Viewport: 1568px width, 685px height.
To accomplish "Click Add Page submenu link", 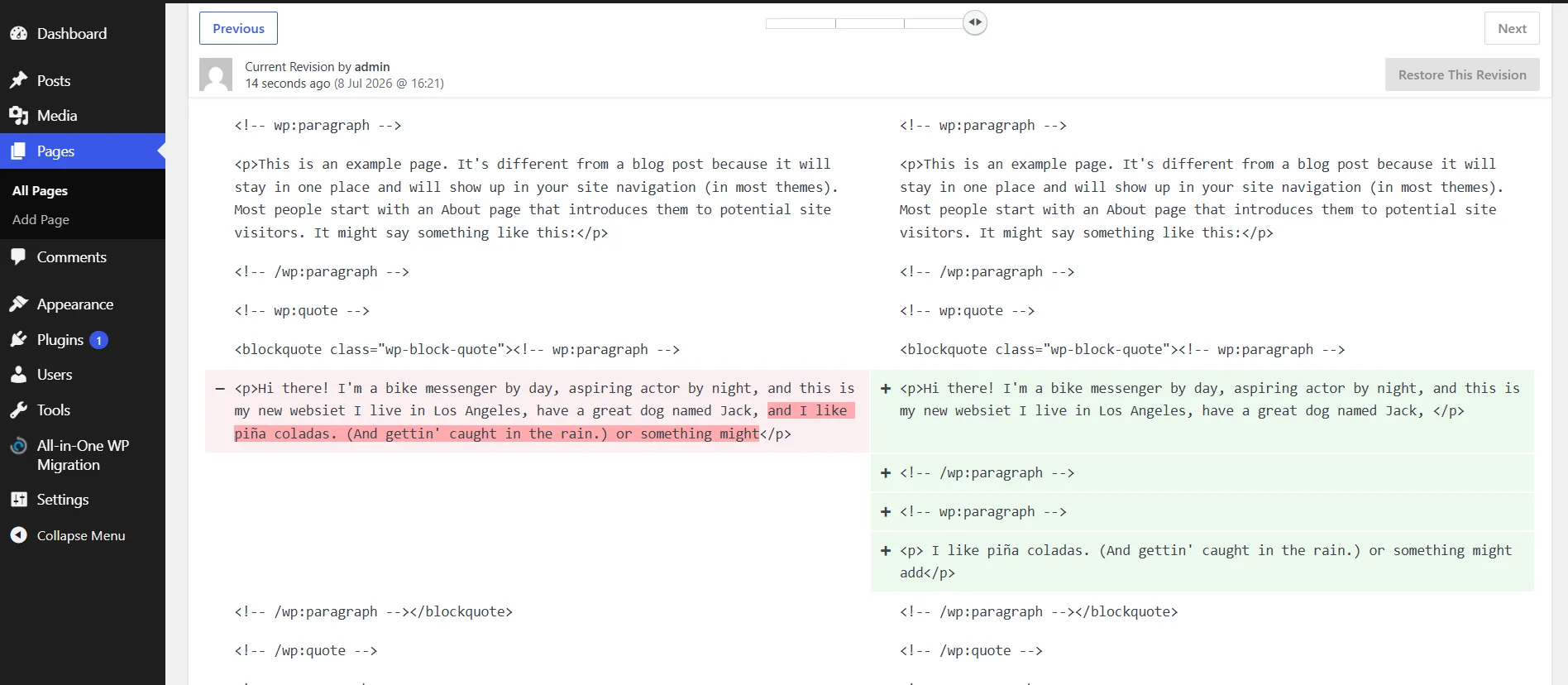I will 41,219.
